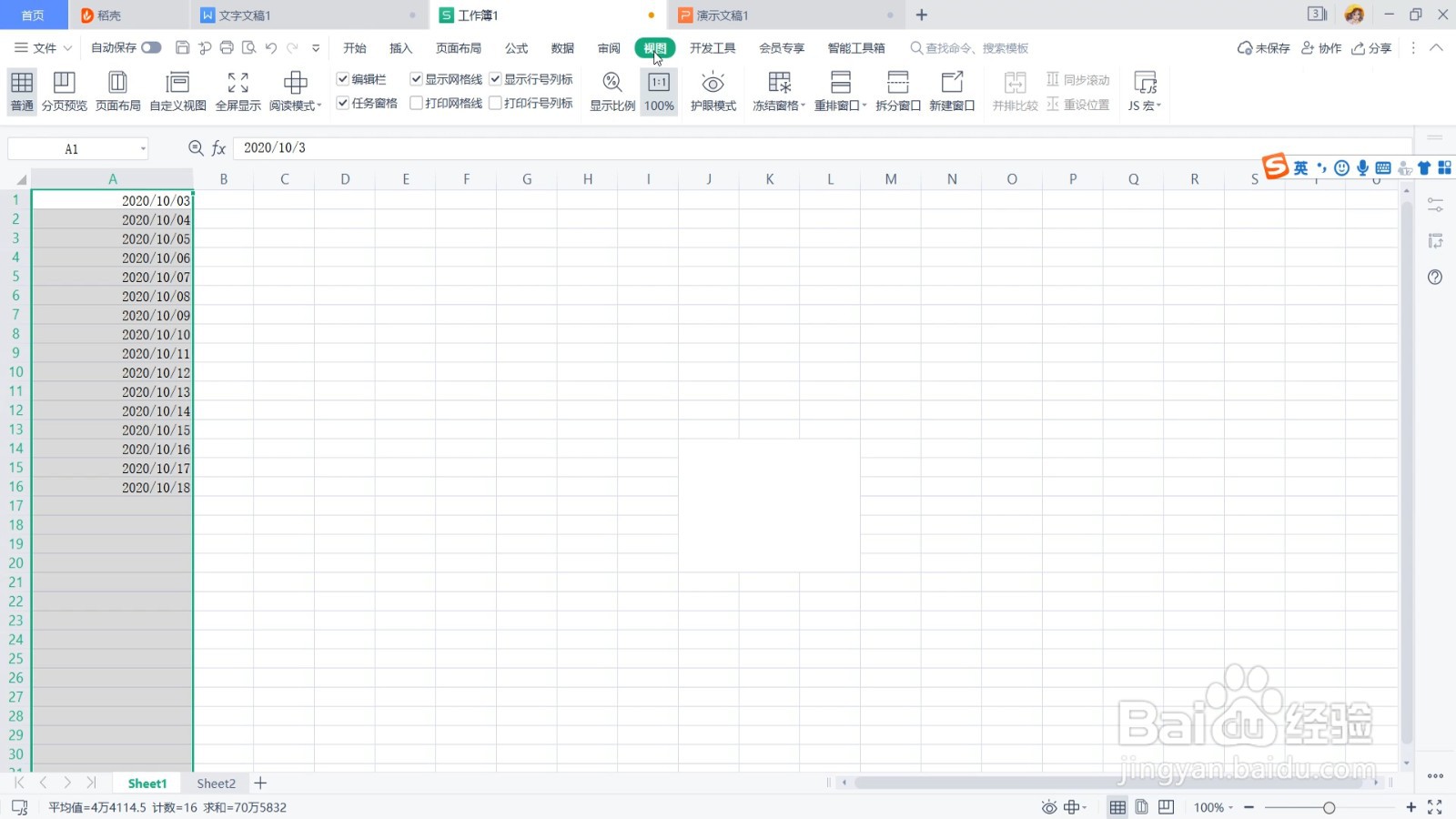Click the Collaborate button
1456x819 pixels.
point(1321,48)
